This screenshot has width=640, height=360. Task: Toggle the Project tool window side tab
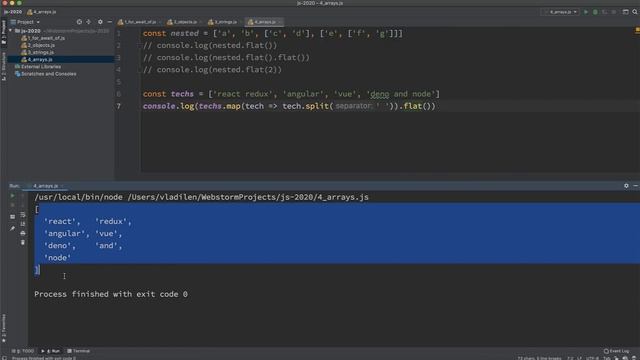pyautogui.click(x=4, y=31)
